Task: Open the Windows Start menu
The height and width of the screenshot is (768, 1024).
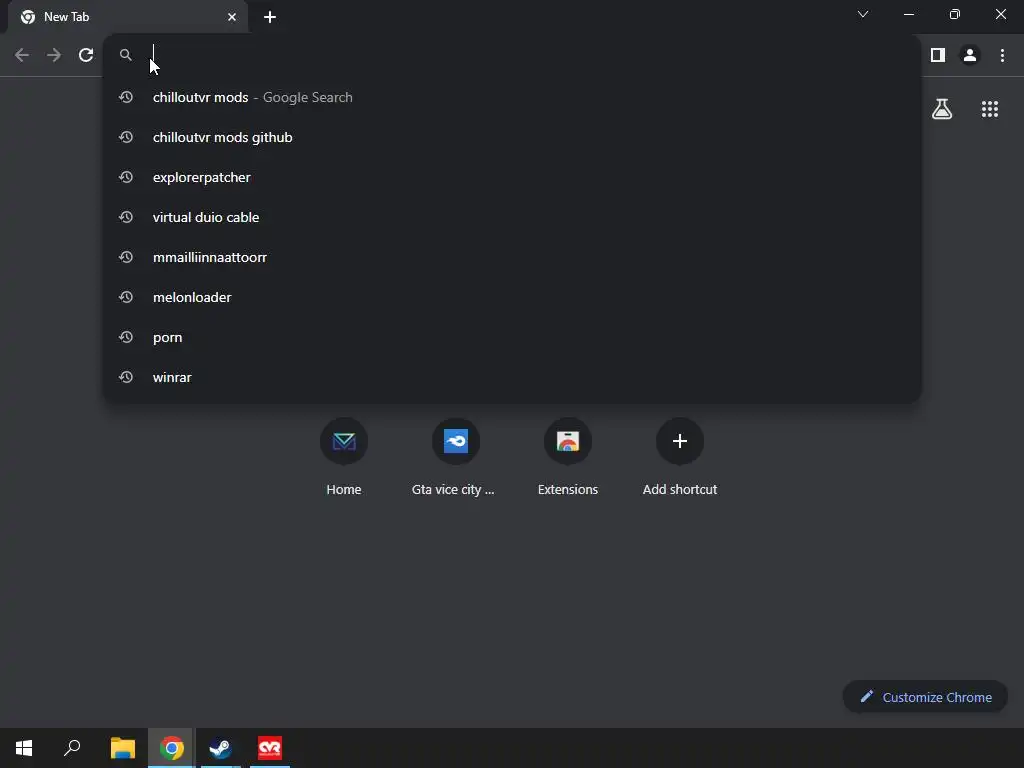Action: tap(24, 748)
